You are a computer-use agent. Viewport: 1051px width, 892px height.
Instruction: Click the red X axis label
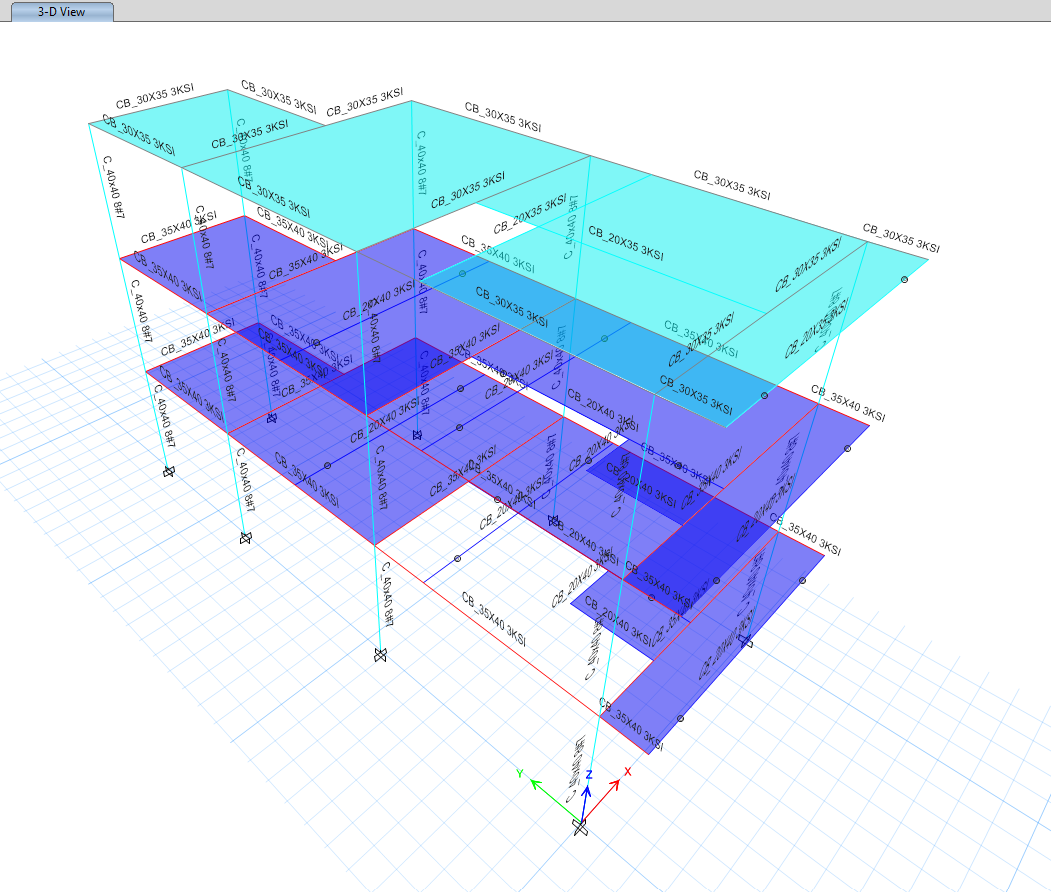(627, 772)
